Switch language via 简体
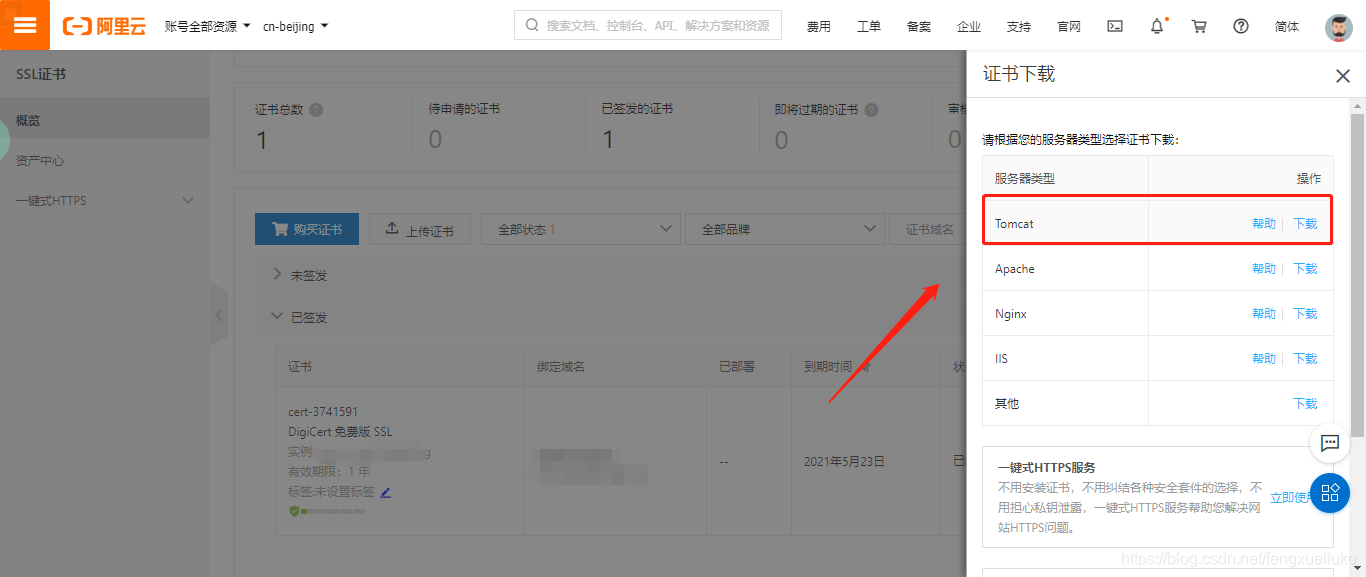1366x577 pixels. click(1287, 27)
